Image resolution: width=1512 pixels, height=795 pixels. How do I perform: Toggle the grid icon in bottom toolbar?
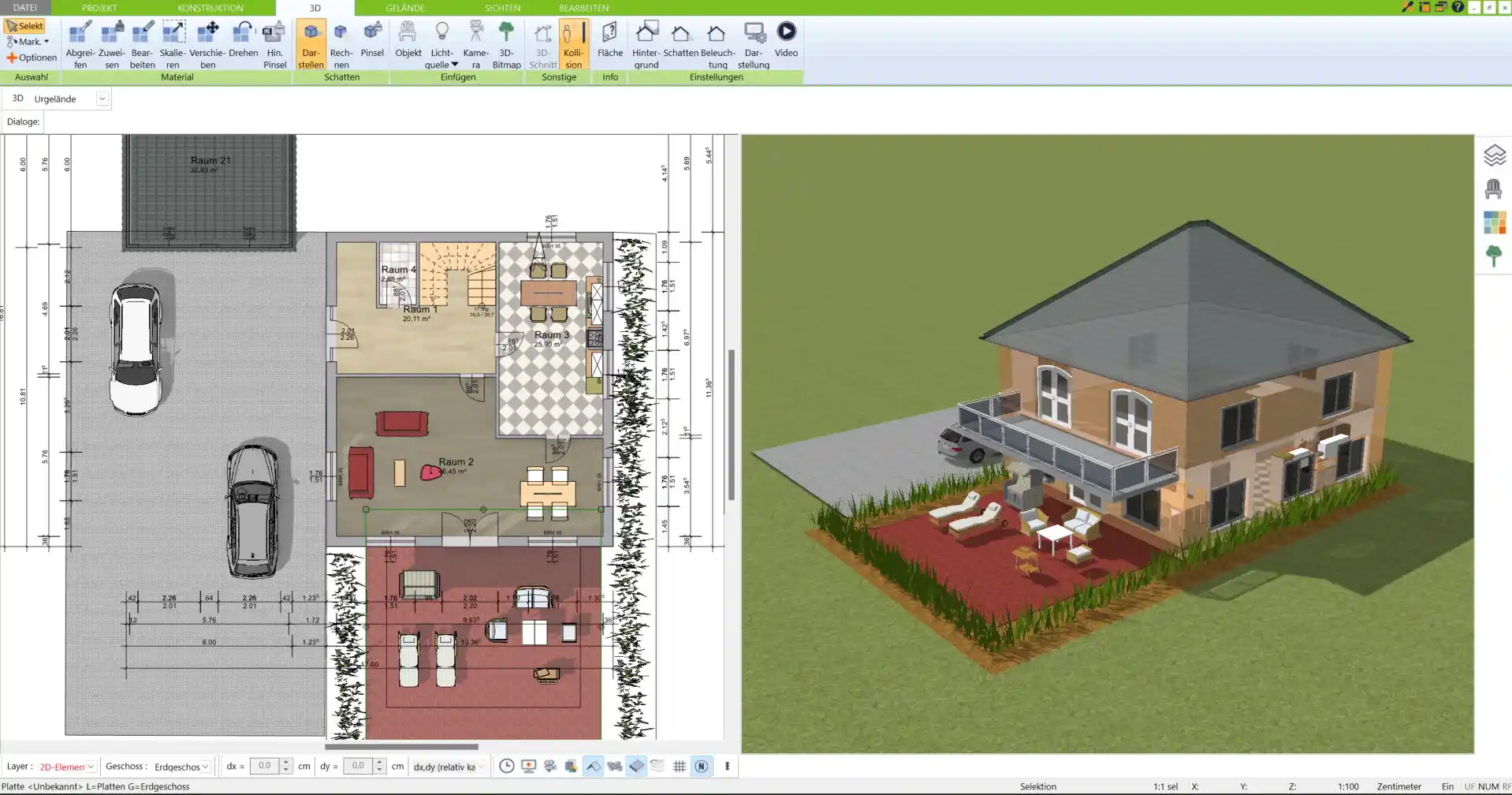point(680,766)
